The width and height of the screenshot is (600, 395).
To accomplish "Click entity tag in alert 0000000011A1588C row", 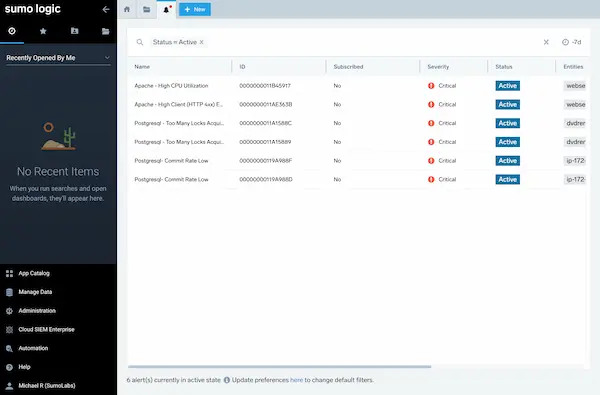I will [x=575, y=123].
